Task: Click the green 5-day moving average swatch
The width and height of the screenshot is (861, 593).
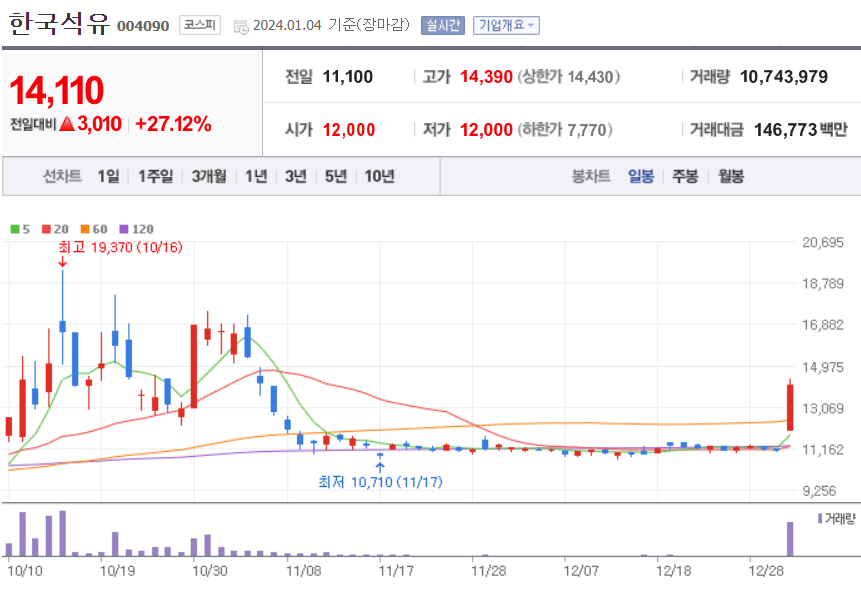Action: (x=15, y=229)
